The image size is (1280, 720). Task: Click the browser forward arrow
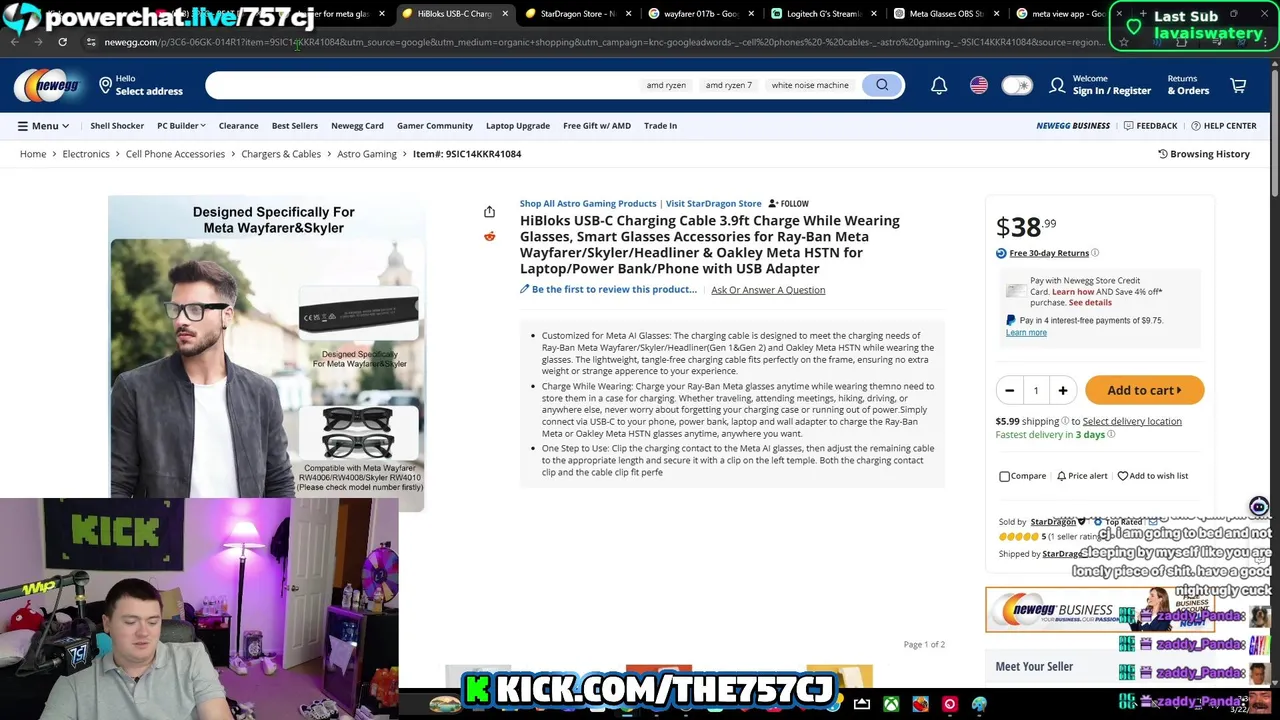[x=38, y=42]
